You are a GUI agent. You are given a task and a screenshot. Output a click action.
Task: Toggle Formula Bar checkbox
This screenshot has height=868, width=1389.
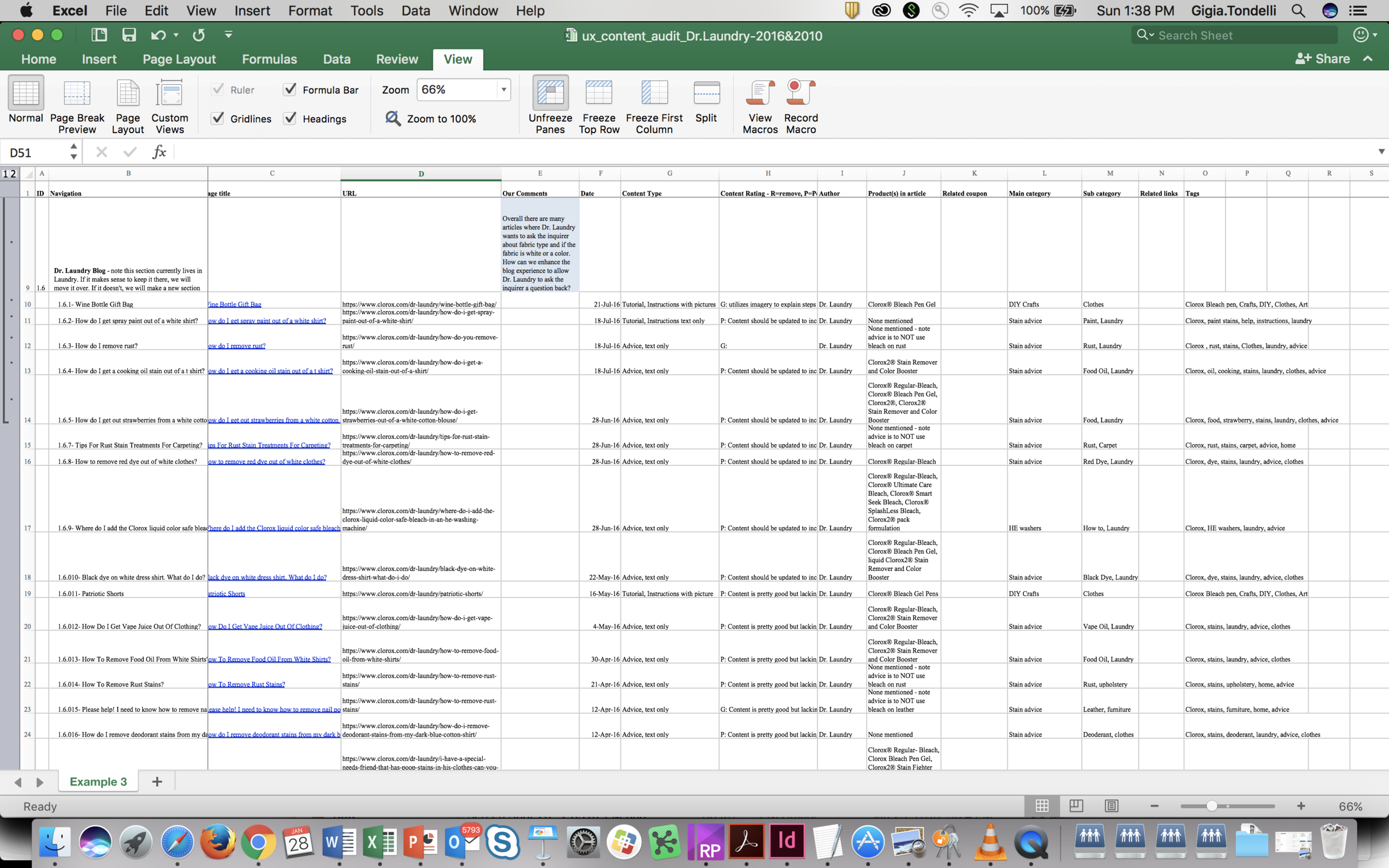click(290, 89)
